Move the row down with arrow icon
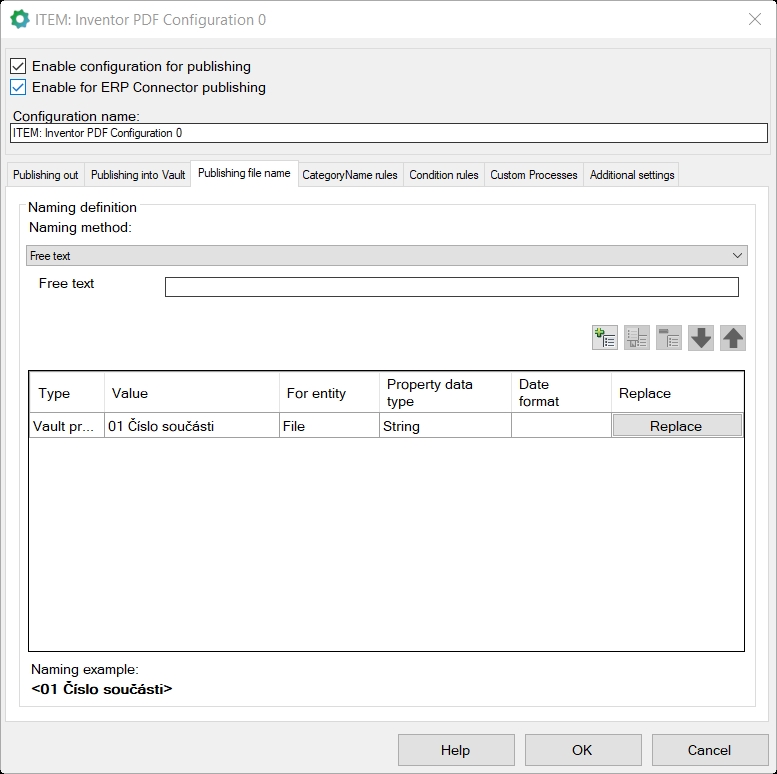777x774 pixels. pos(701,338)
